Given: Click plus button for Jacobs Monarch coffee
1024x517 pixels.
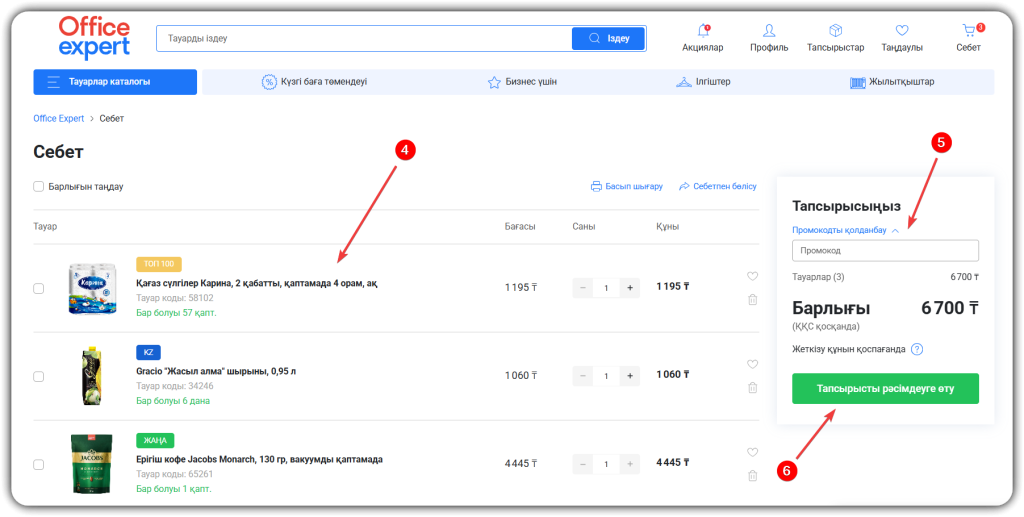Looking at the screenshot, I should (x=630, y=464).
